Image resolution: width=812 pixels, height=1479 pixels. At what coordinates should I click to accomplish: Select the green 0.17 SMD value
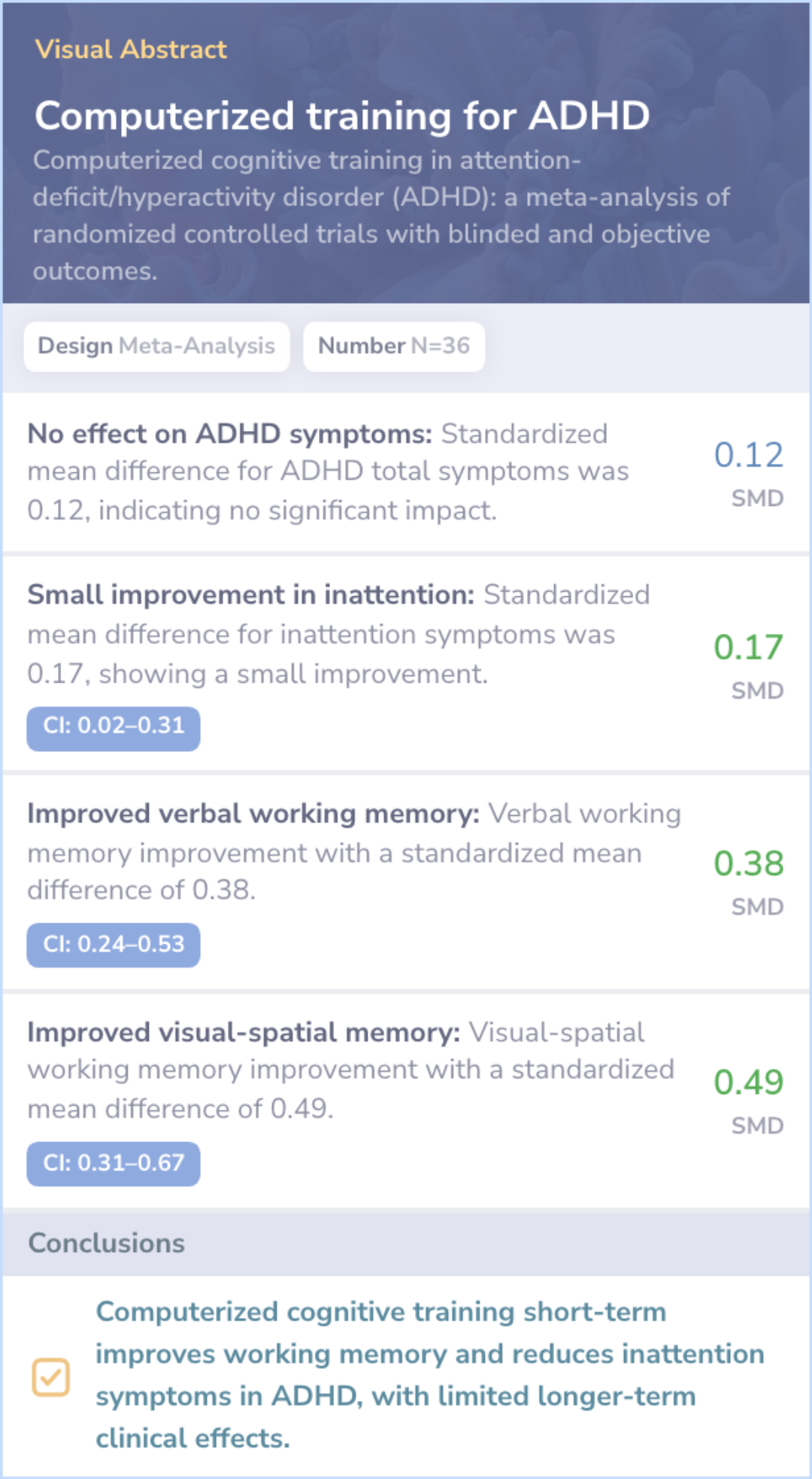[x=748, y=647]
